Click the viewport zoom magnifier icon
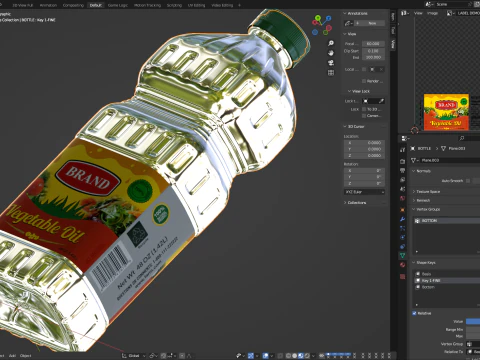480x360 pixels. coord(331,43)
